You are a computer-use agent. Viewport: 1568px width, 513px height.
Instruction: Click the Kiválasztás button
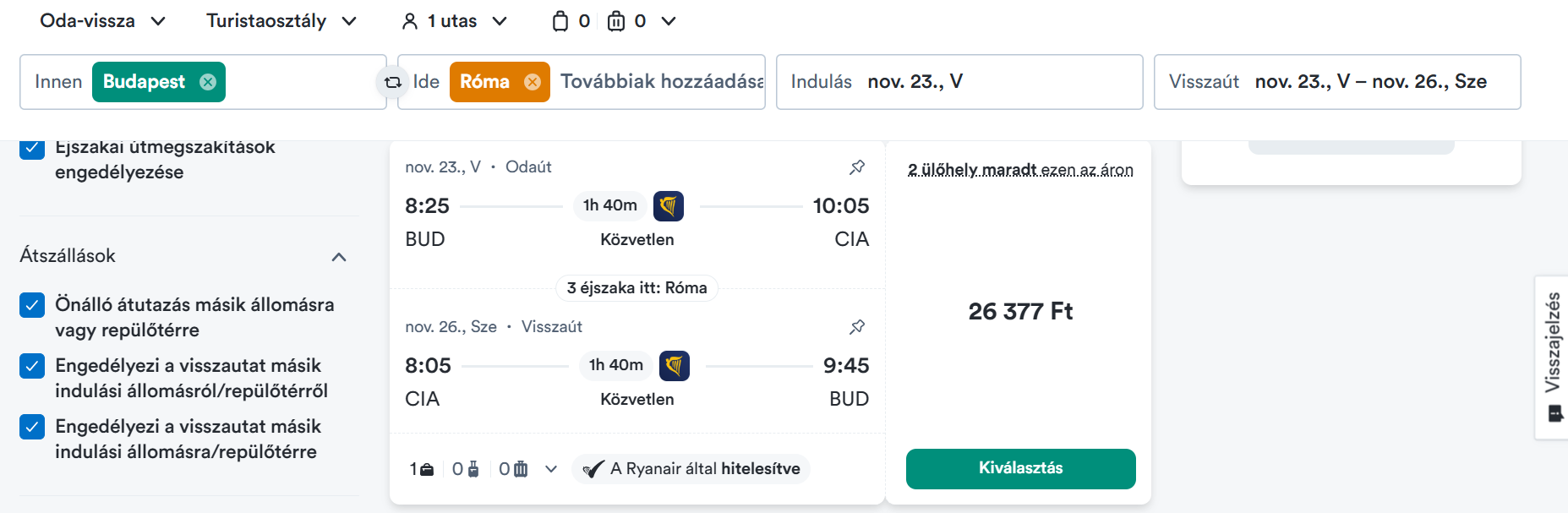pos(1020,468)
